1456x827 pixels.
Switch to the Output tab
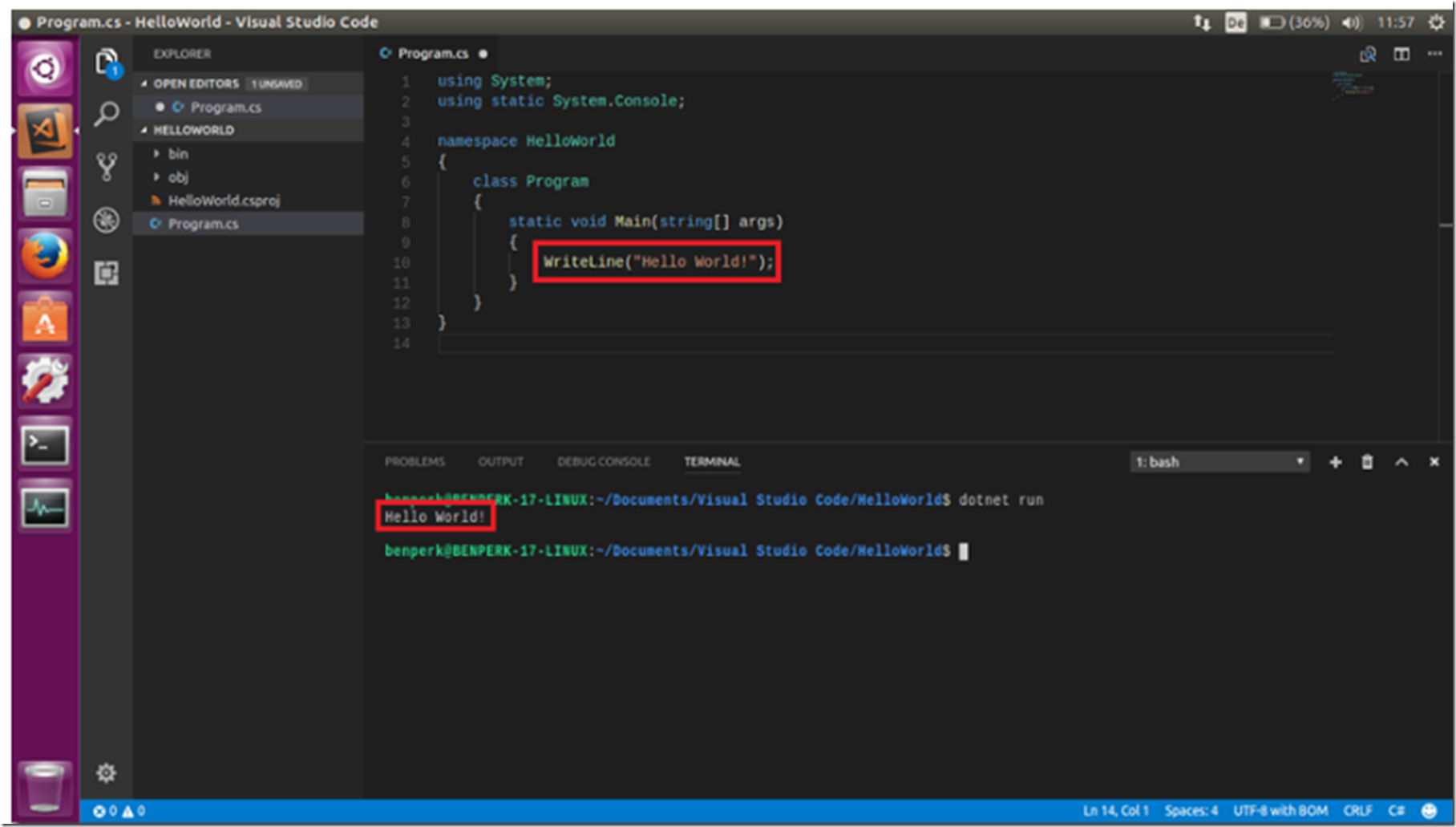point(500,462)
